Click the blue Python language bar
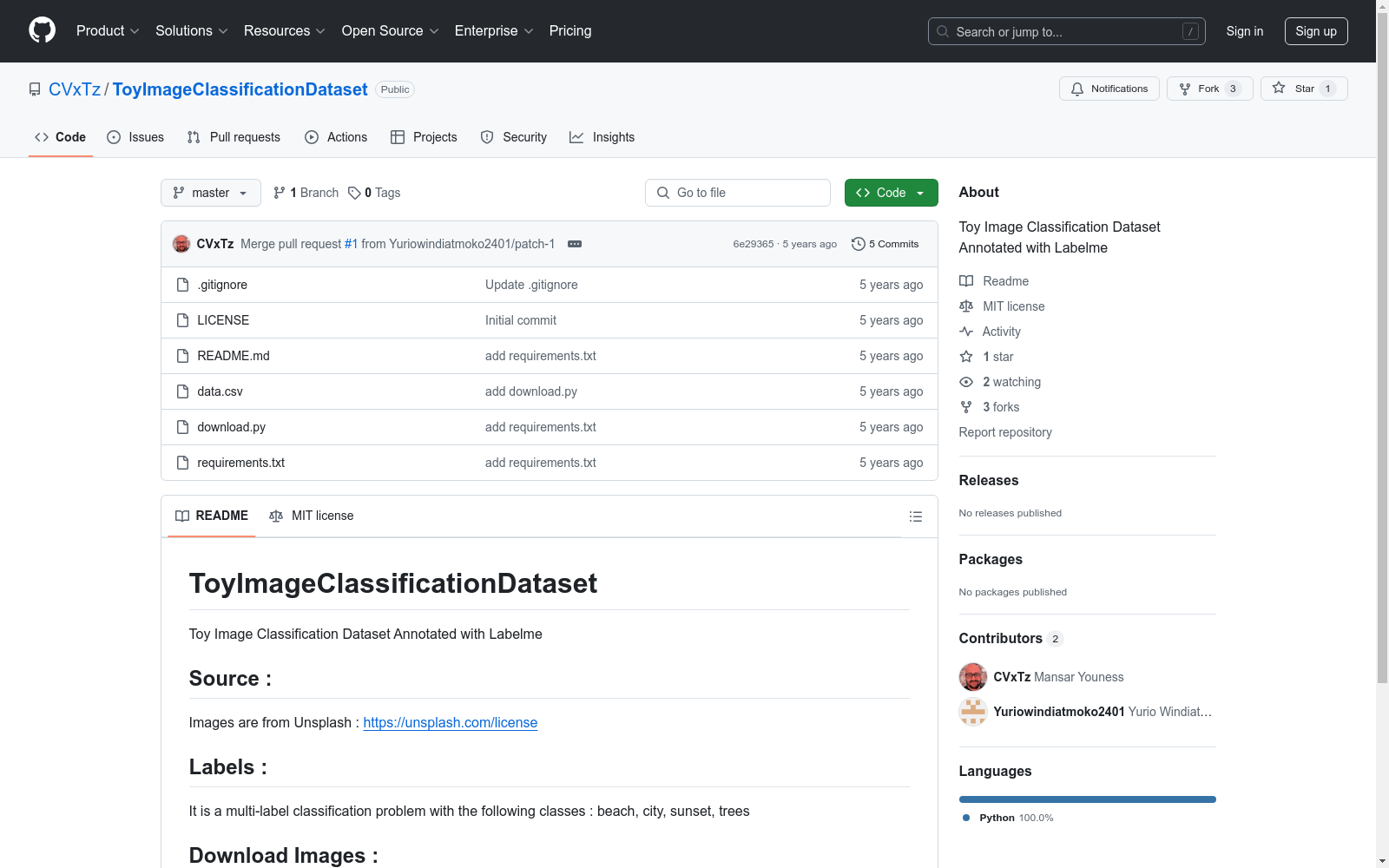This screenshot has width=1389, height=868. coord(1088,799)
